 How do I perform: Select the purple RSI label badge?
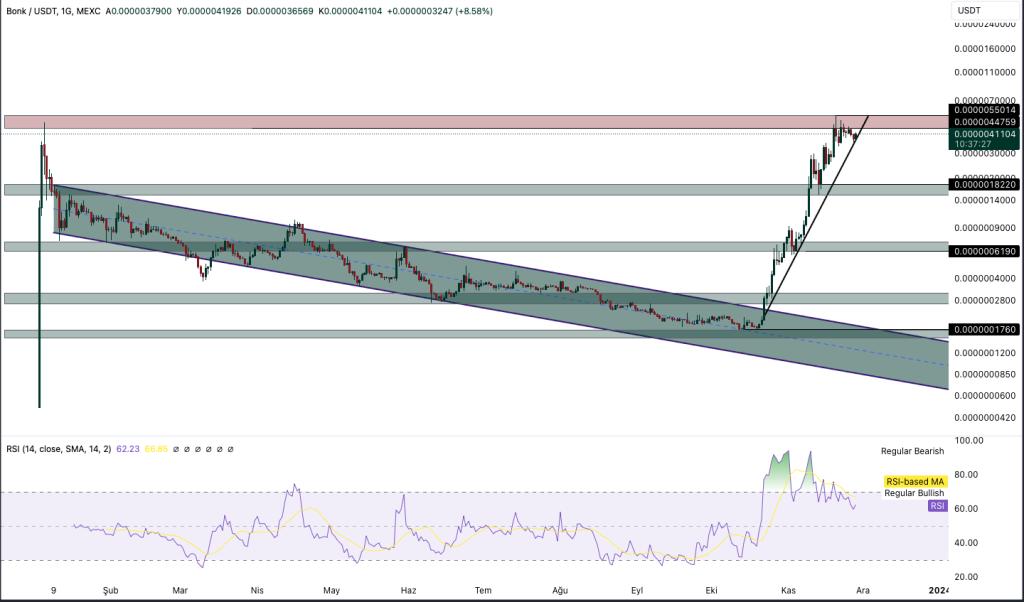click(x=936, y=506)
